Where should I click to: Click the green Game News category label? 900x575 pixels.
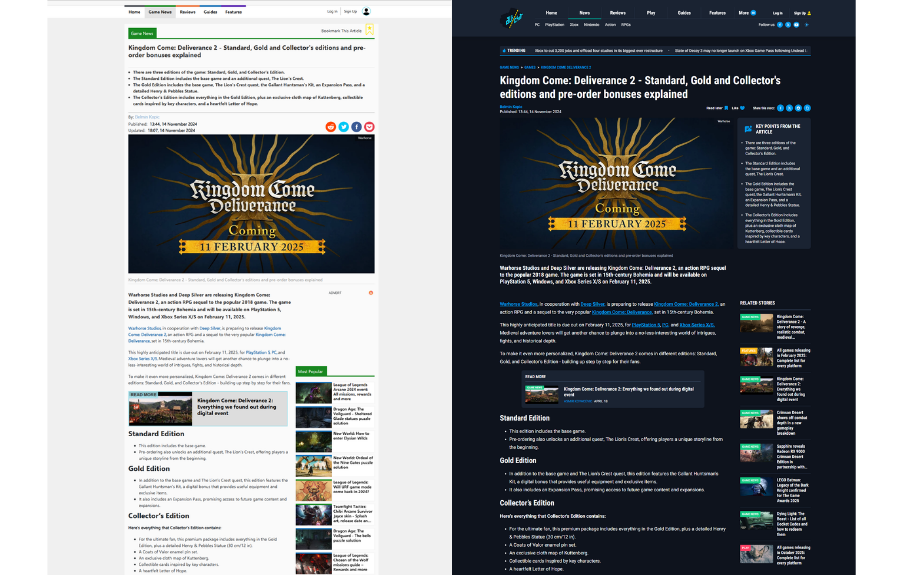[x=142, y=33]
